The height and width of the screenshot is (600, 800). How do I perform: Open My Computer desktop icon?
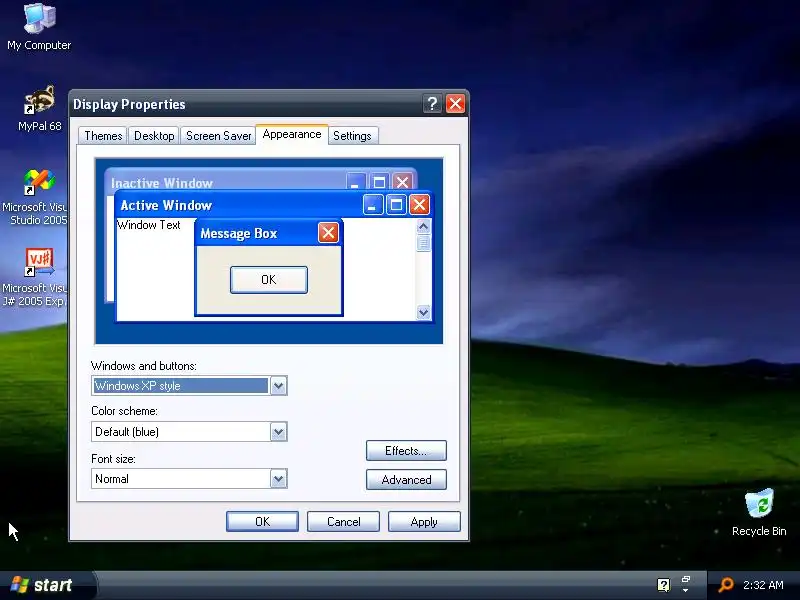click(39, 27)
